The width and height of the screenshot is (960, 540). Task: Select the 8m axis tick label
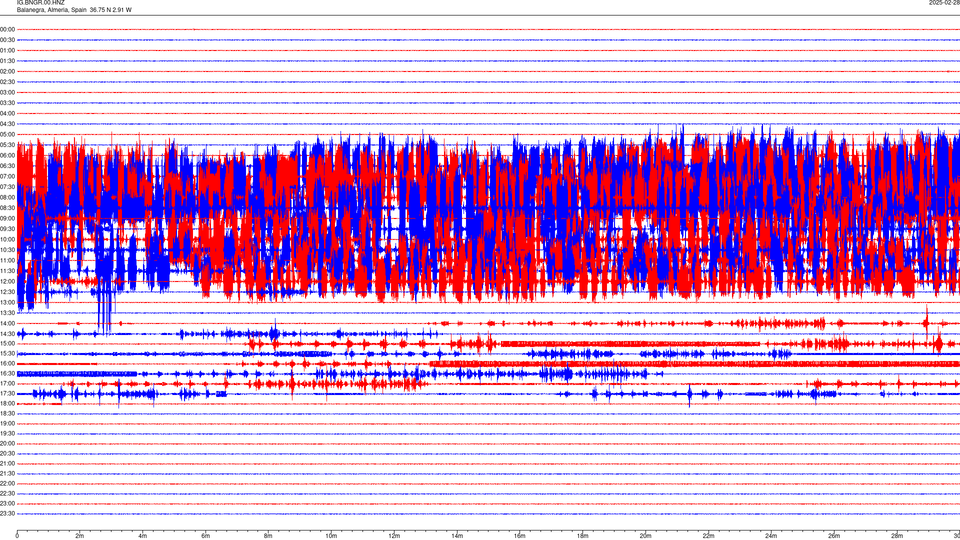pyautogui.click(x=268, y=536)
